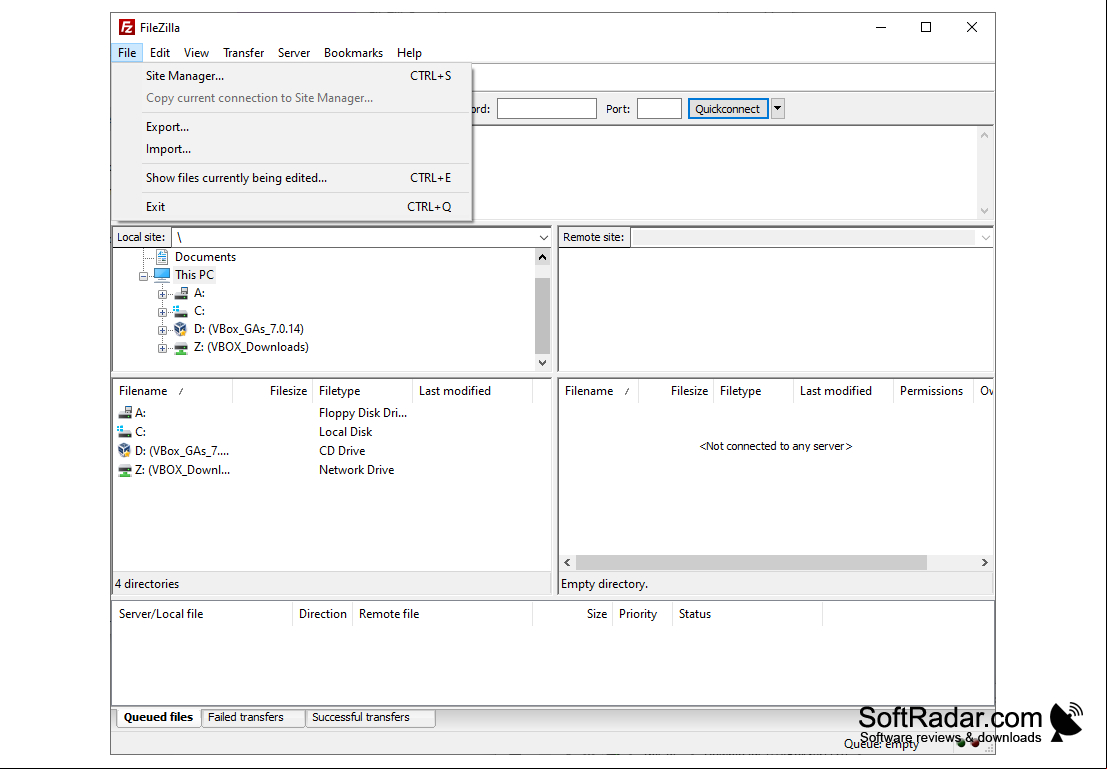
Task: Sort local files by Filename column
Action: point(172,391)
